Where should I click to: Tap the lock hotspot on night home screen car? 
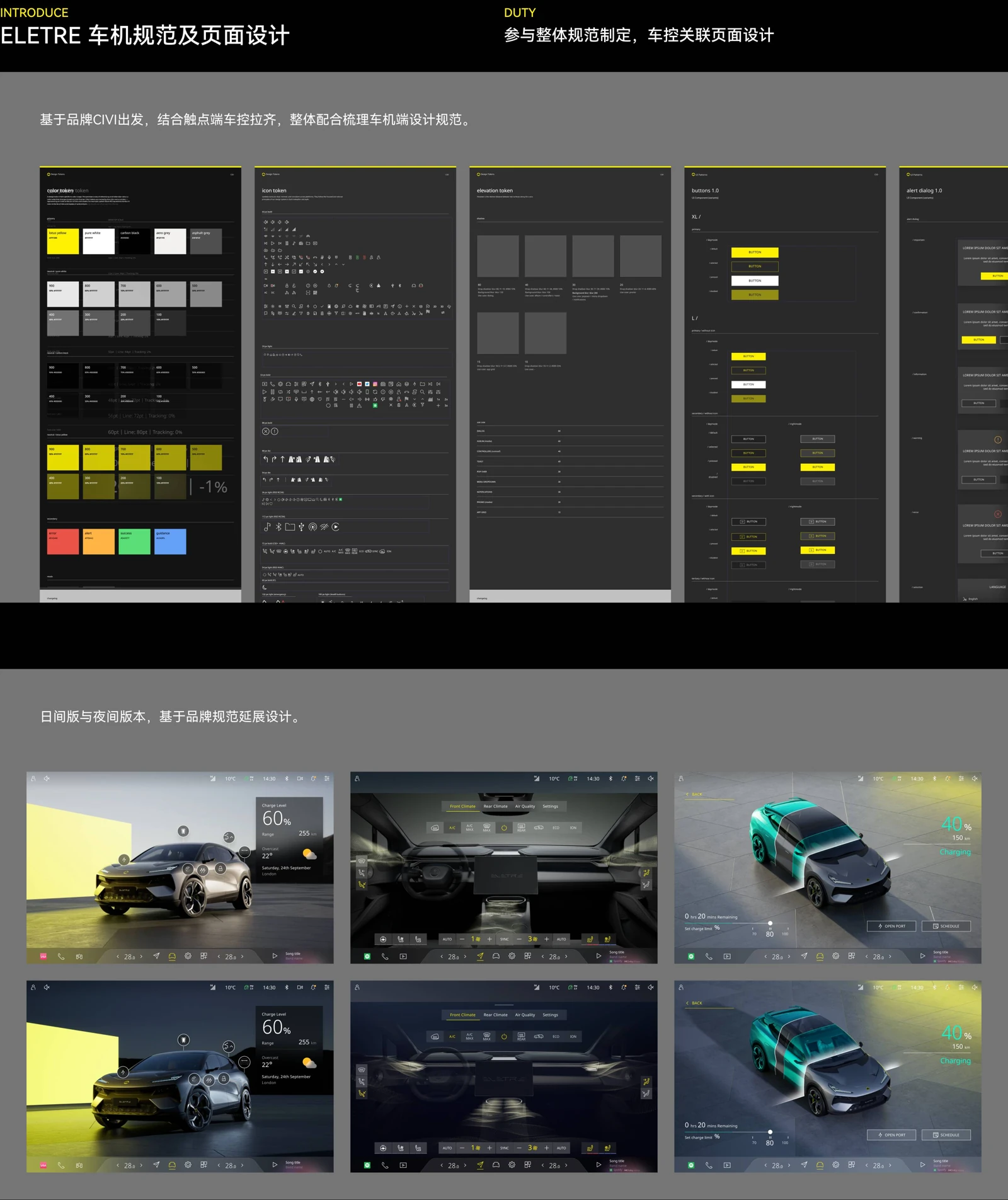tap(224, 1078)
